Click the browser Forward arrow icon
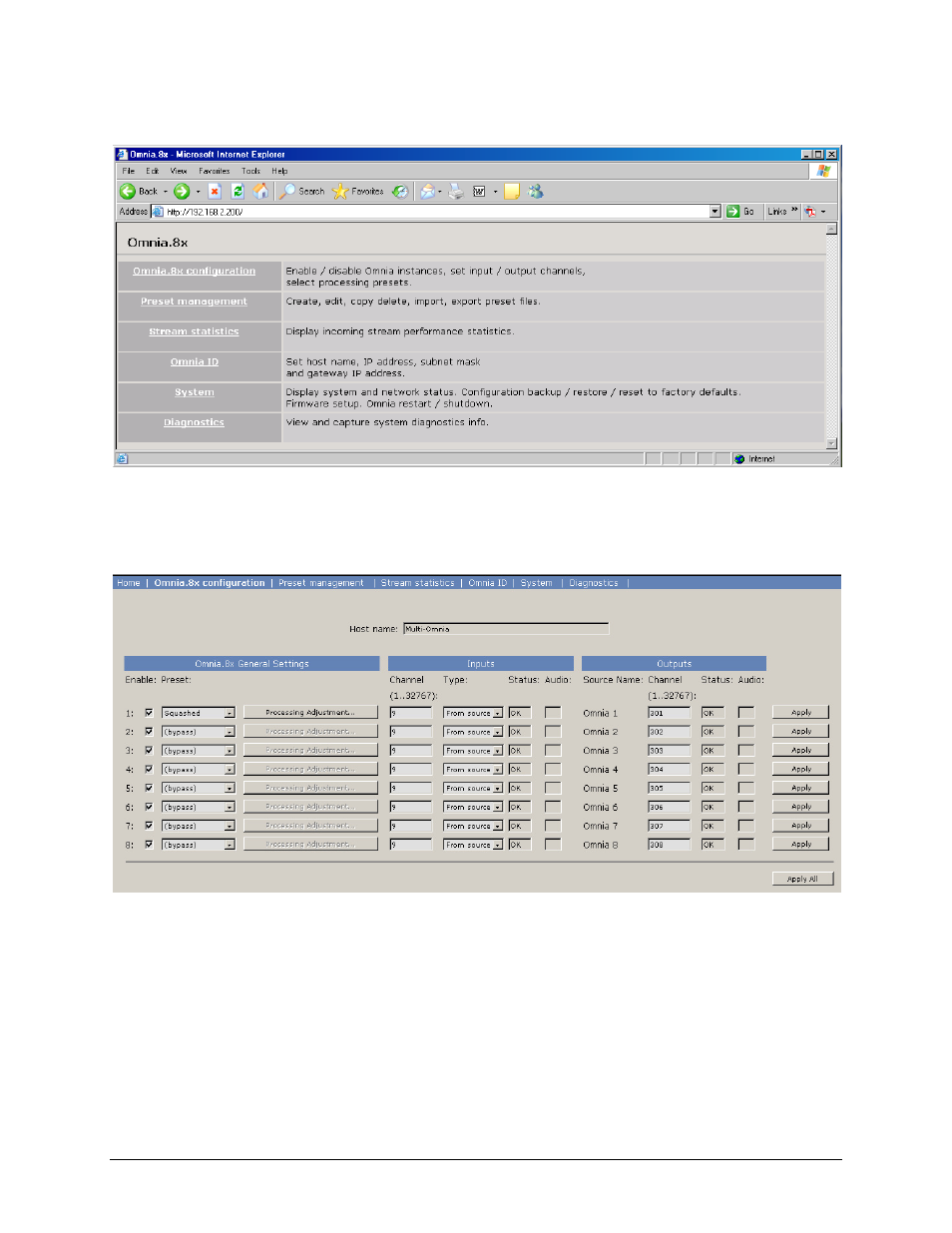This screenshot has width=952, height=1233. (x=182, y=192)
